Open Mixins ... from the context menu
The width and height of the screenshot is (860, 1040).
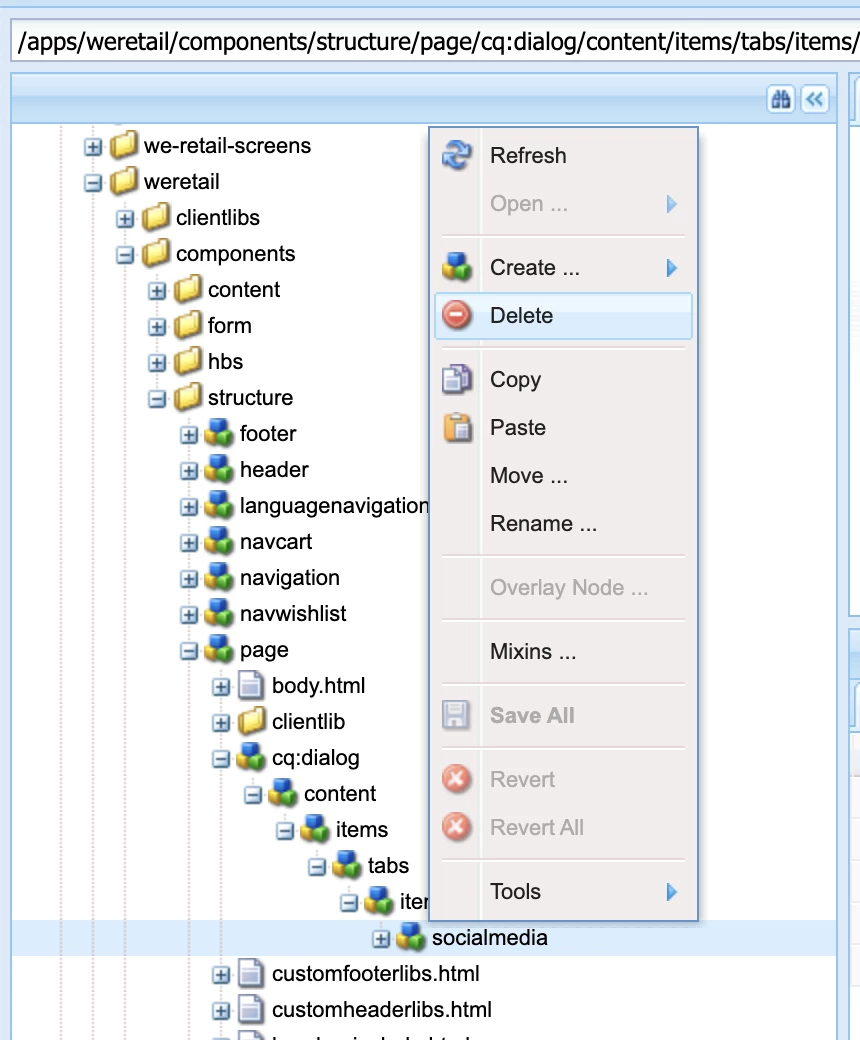tap(563, 651)
